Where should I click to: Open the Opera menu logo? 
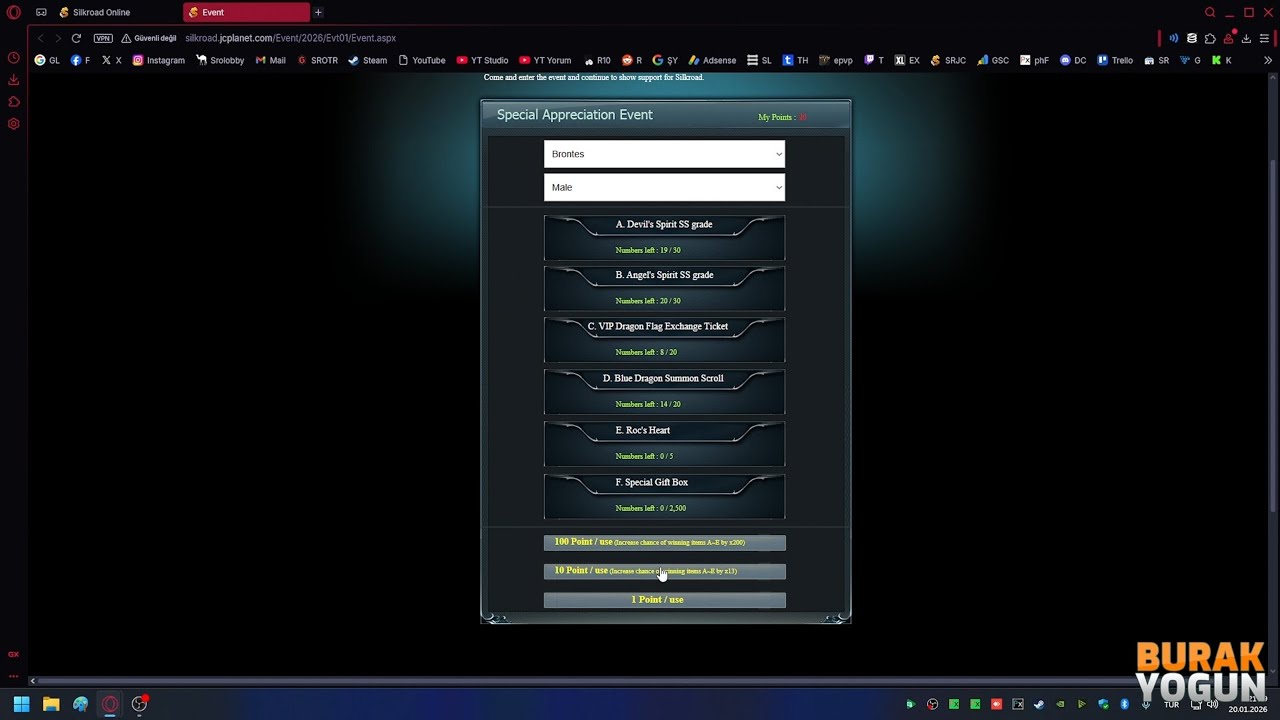tap(14, 12)
